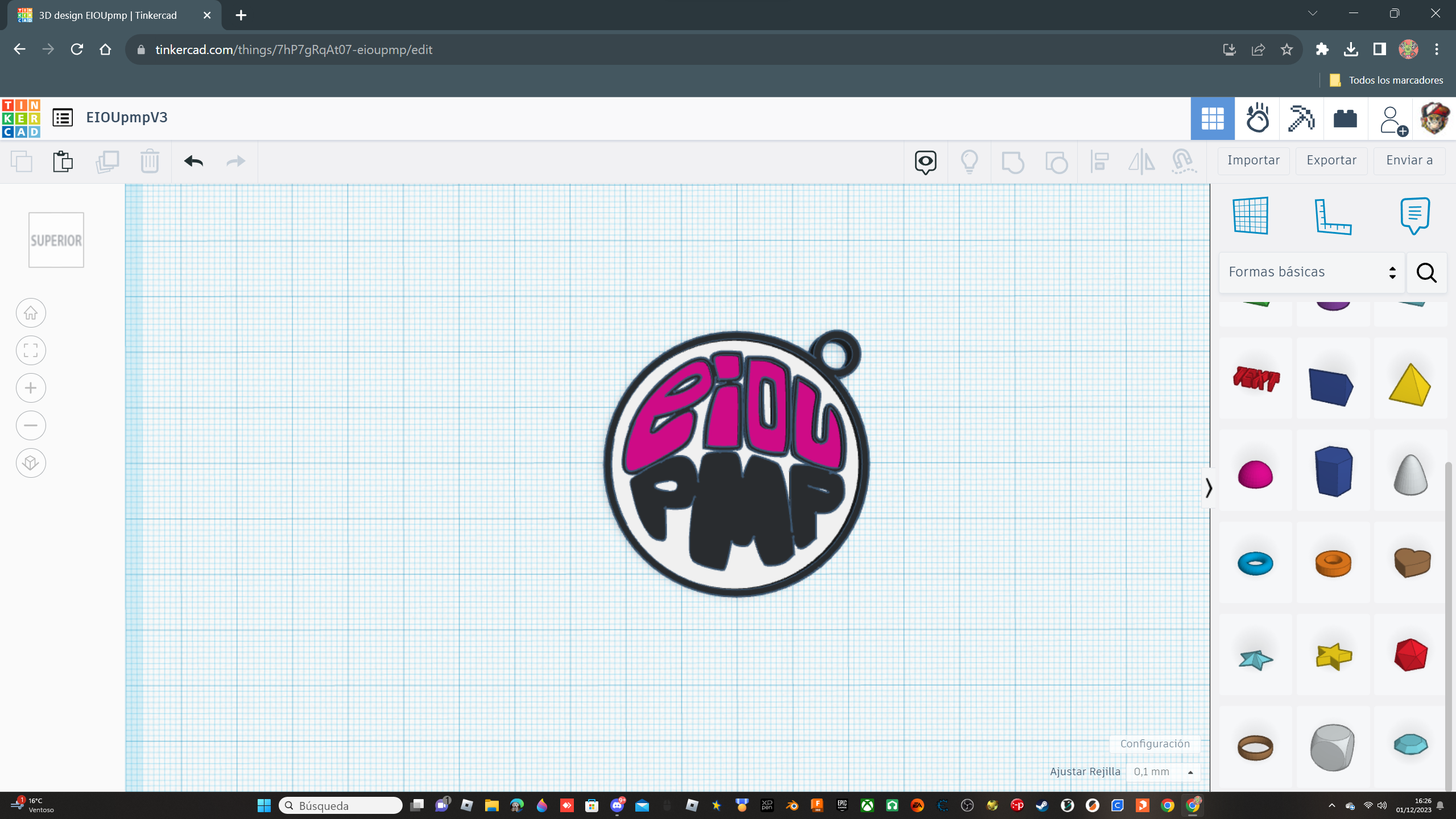Select the Workplane tool

[x=1251, y=216]
